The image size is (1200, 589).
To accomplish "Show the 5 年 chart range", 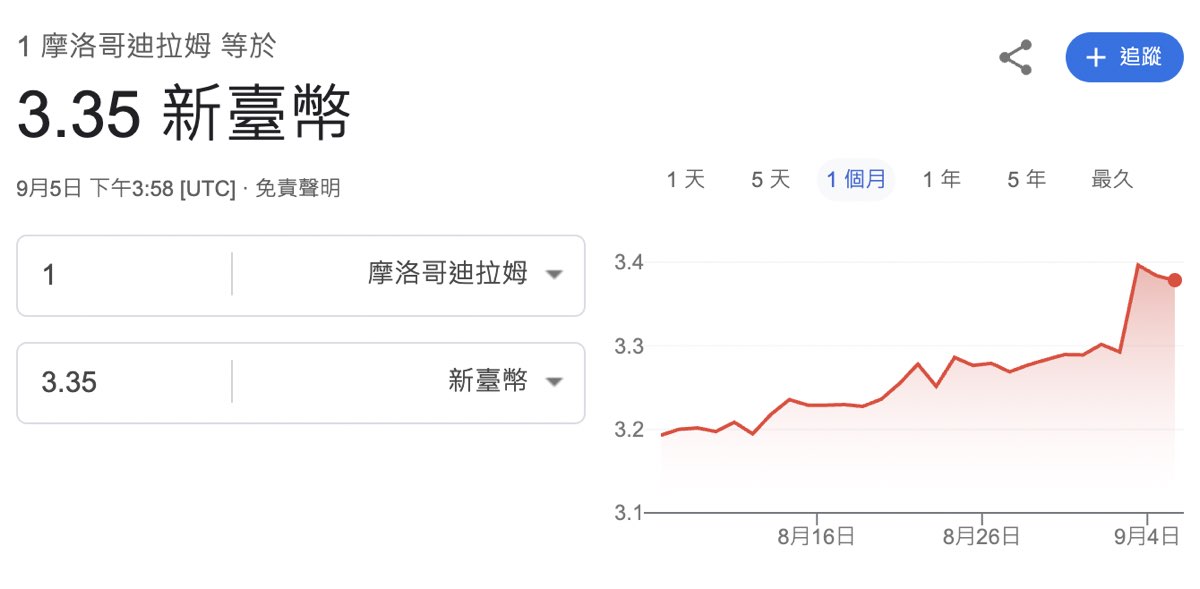I will pyautogui.click(x=1026, y=180).
